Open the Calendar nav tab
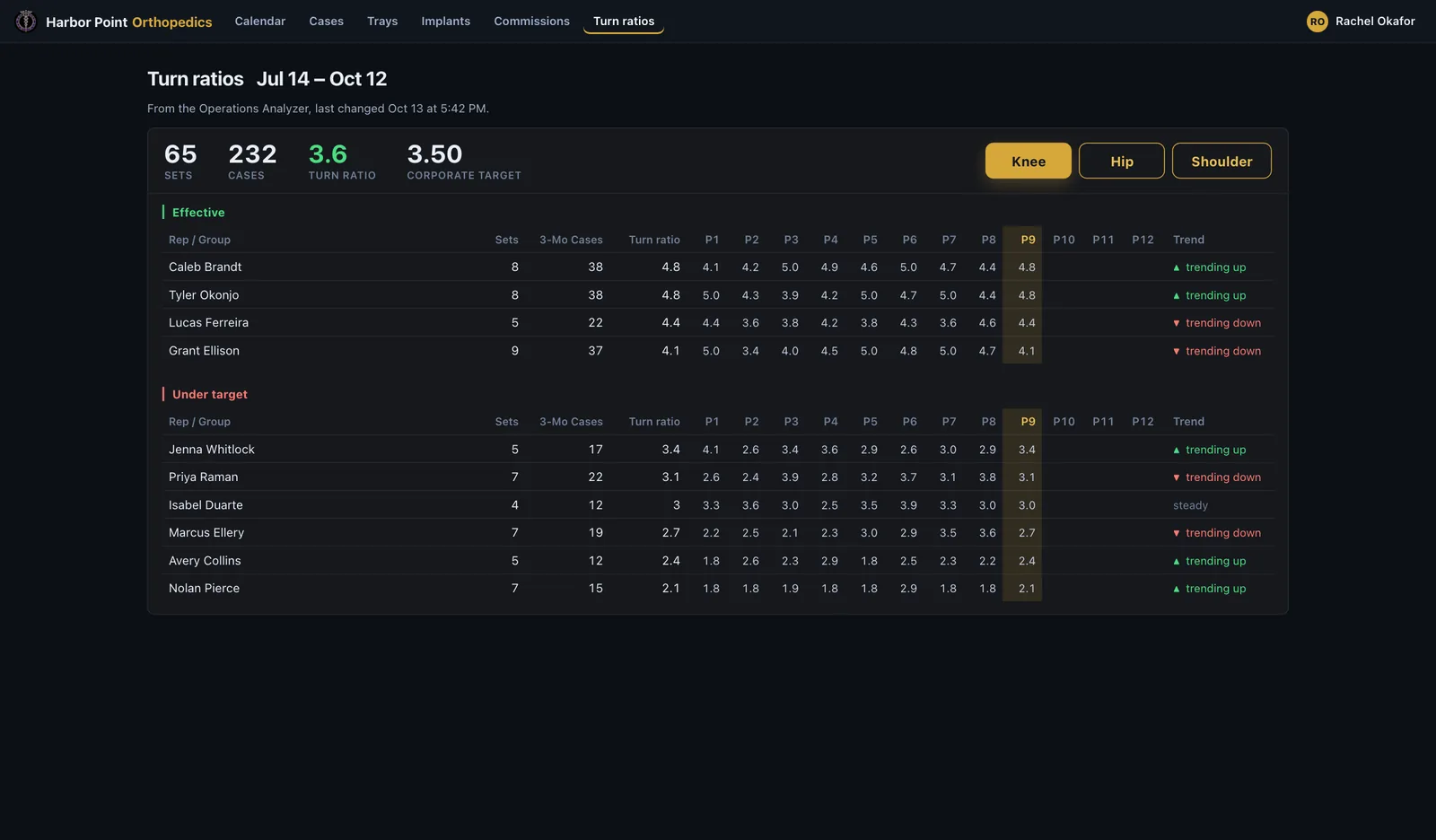Screen dimensions: 1436x840 click(260, 21)
